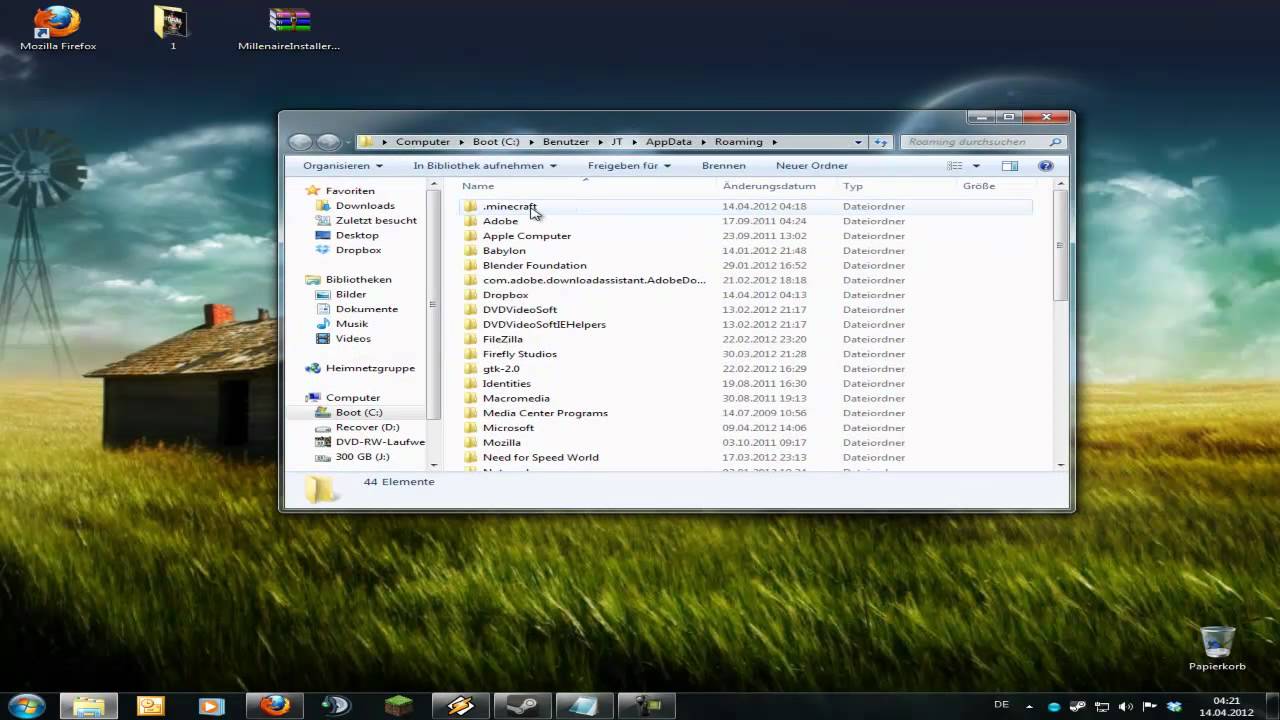Screen dimensions: 1280x720
Task: Open the Bilder library
Action: (x=351, y=294)
